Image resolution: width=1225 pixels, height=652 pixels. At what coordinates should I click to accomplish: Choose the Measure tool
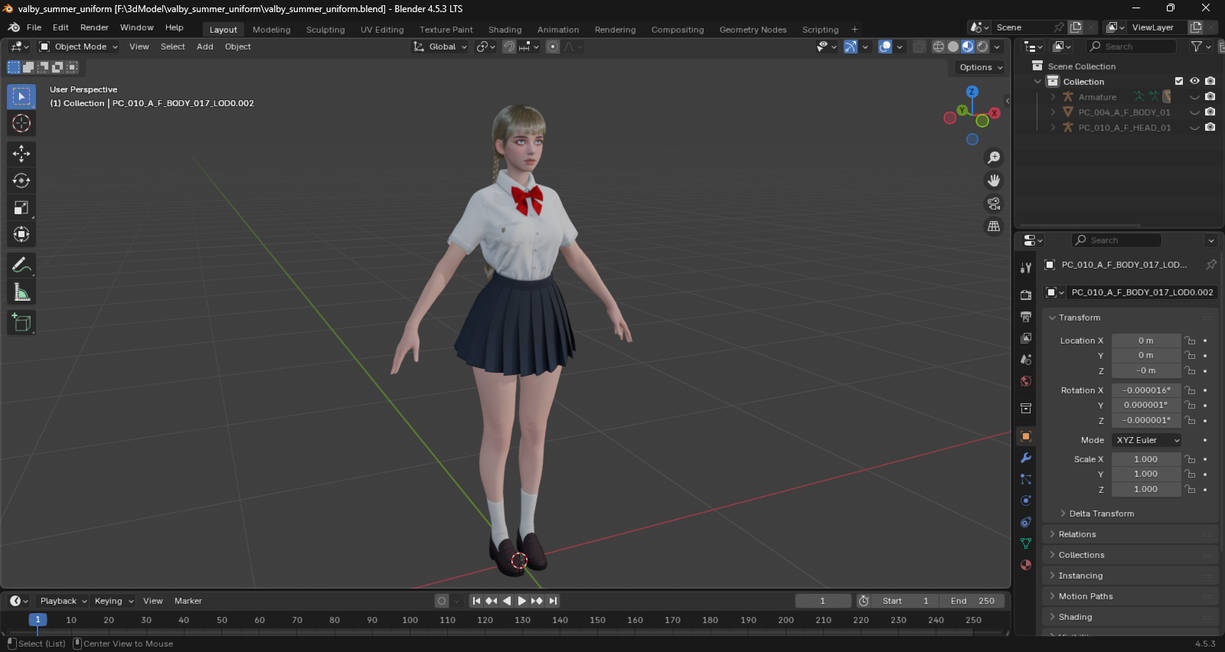point(21,292)
